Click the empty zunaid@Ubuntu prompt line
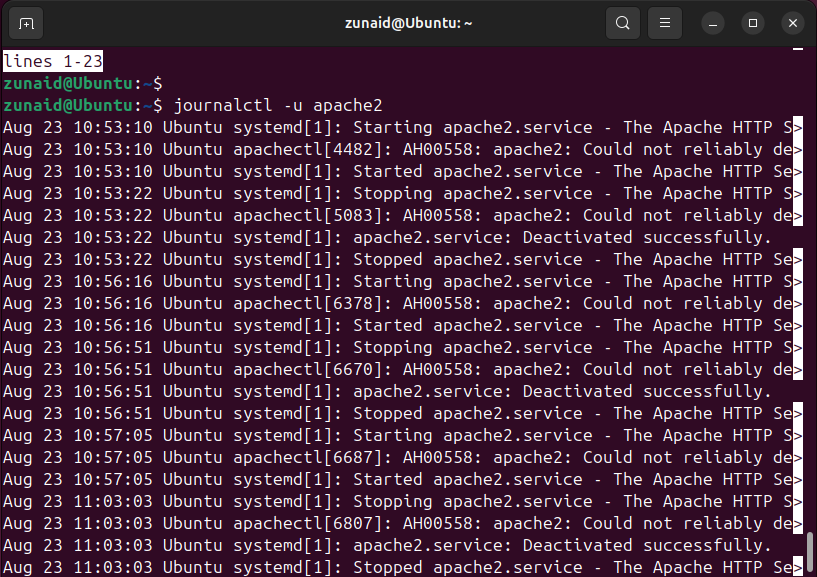 pos(83,83)
